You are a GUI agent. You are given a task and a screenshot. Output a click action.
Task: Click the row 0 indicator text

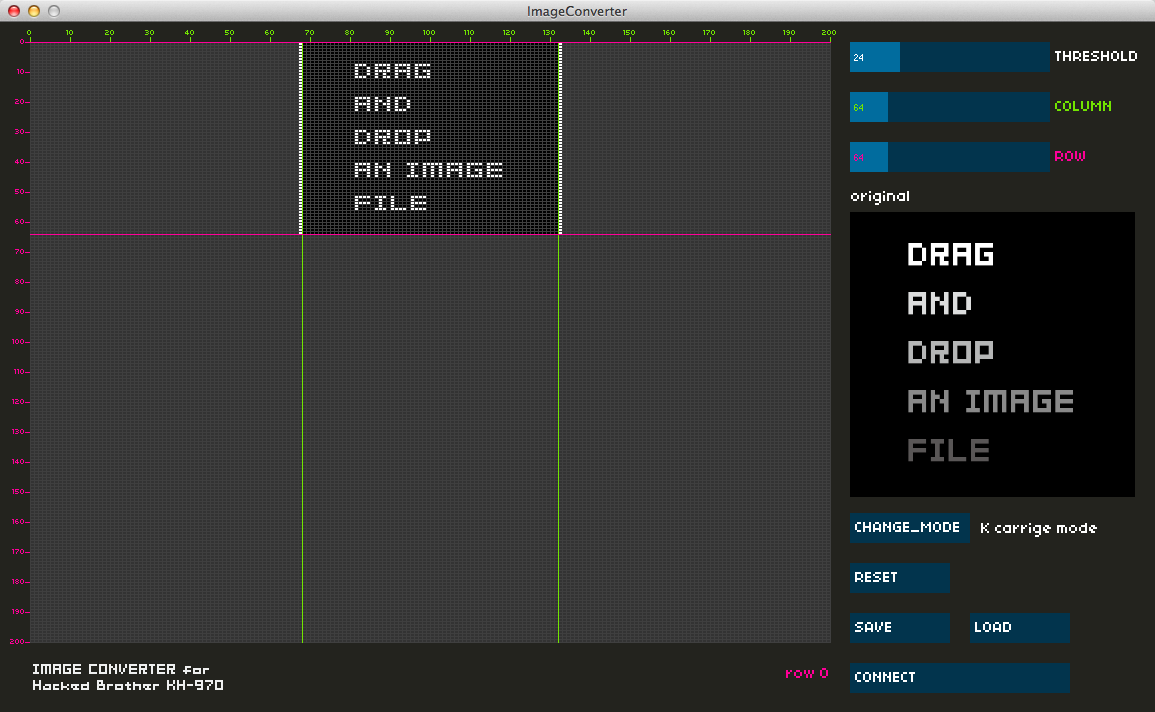806,673
